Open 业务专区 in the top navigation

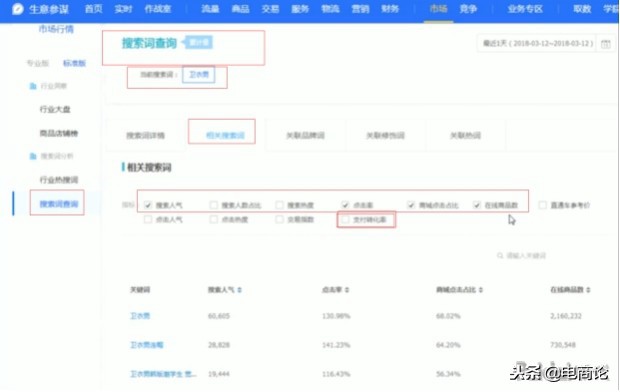pos(525,9)
